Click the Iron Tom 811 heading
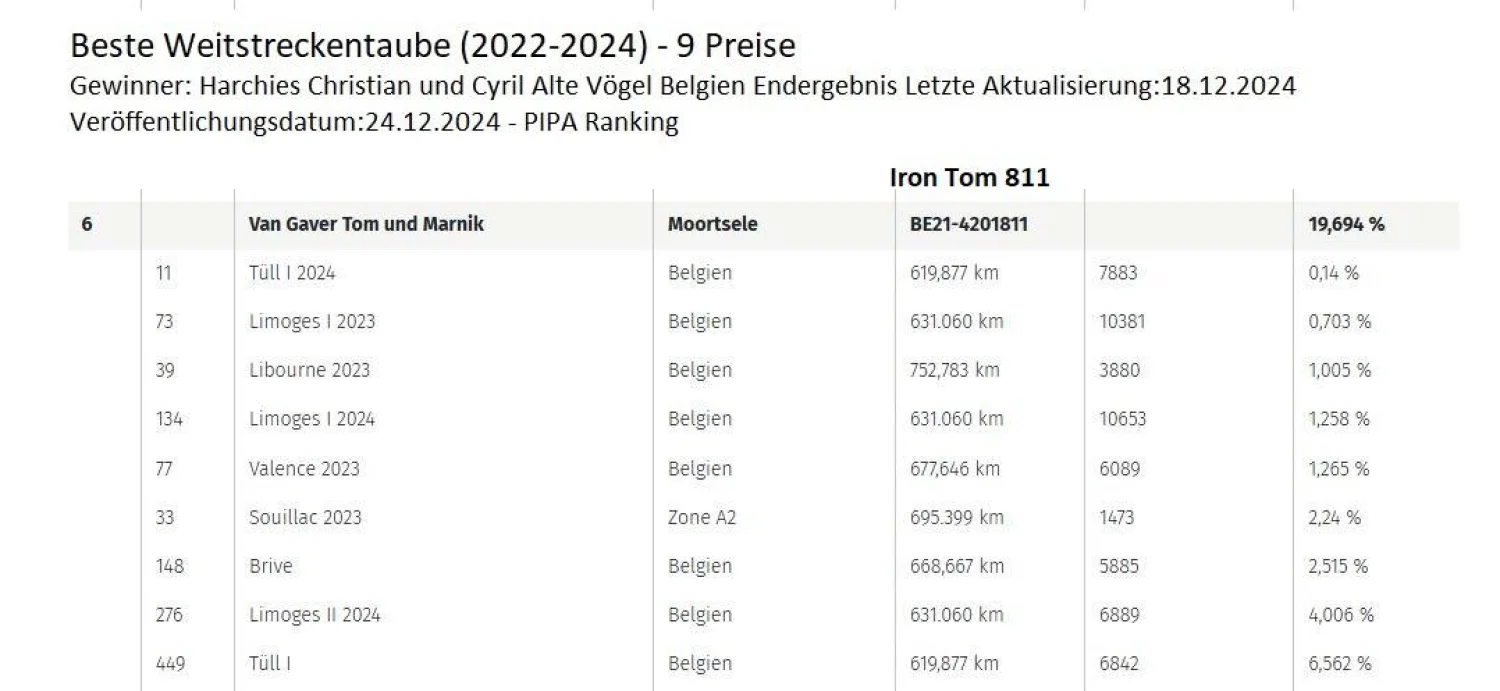This screenshot has width=1500, height=691. (969, 178)
